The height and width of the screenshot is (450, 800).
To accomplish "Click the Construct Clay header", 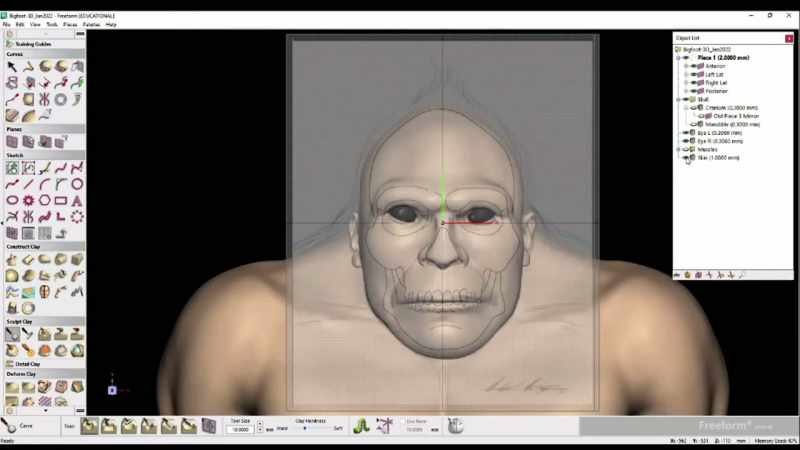I will 45,246.
